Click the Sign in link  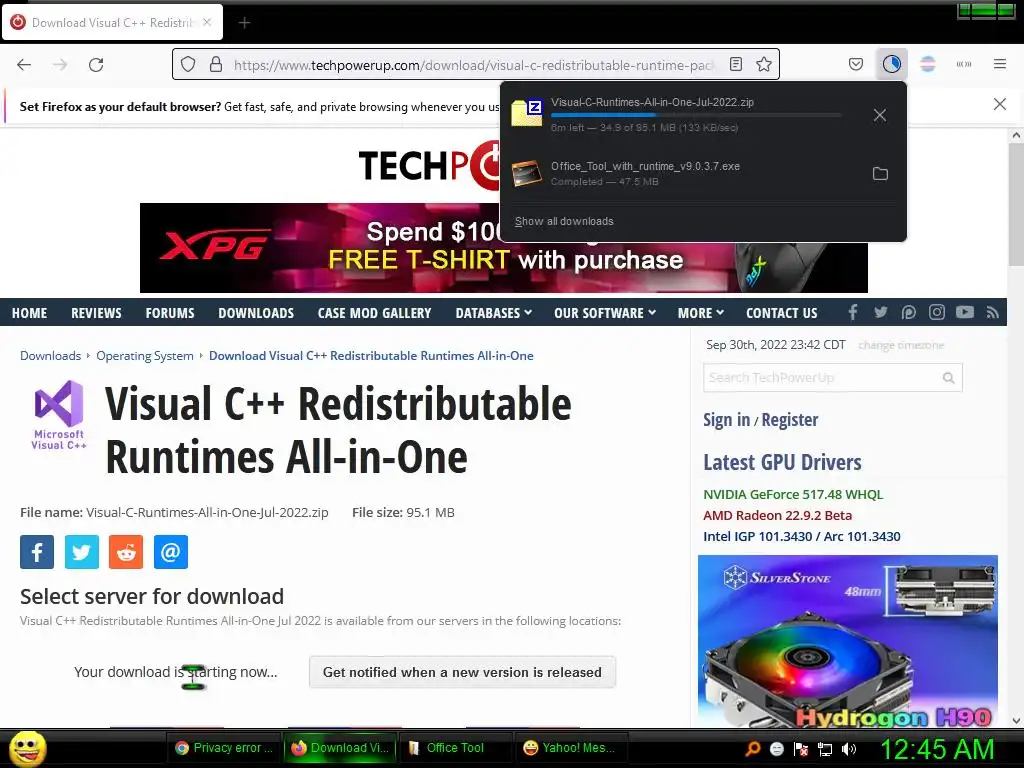(x=726, y=419)
